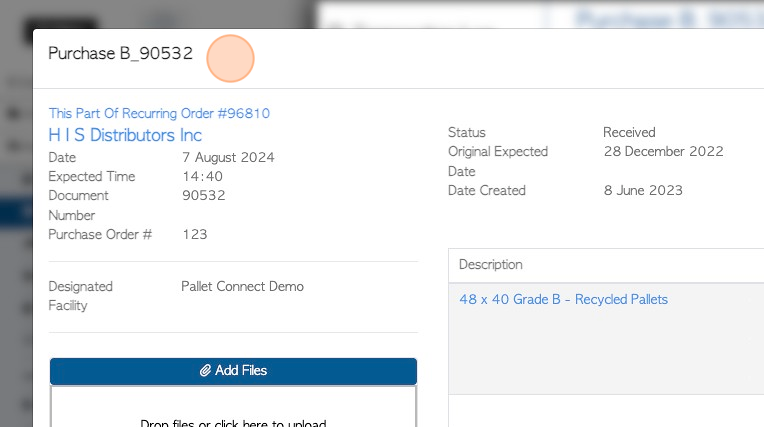Click the Pallet Connect Demo facility value
Image resolution: width=764 pixels, height=427 pixels.
pos(242,286)
